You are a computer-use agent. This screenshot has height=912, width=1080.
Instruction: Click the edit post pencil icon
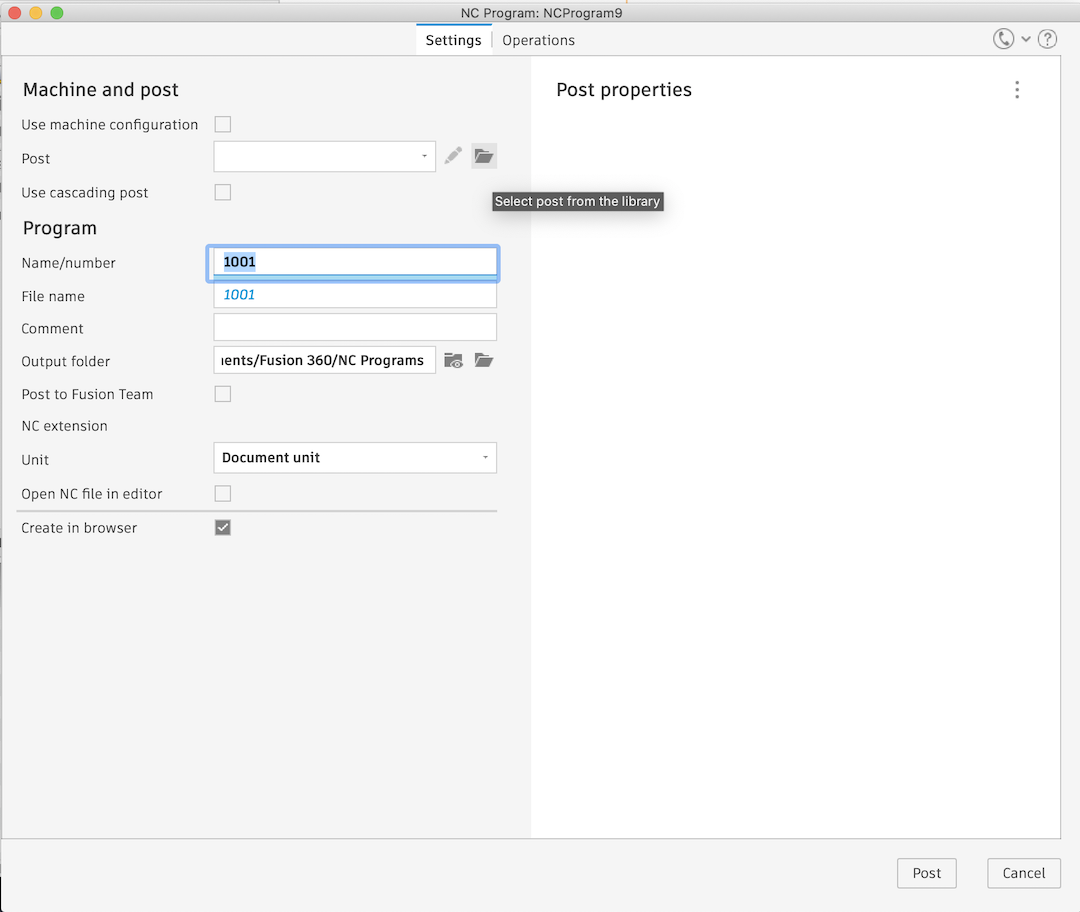(x=453, y=156)
